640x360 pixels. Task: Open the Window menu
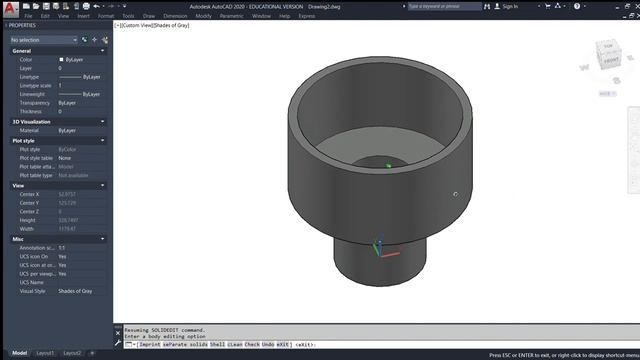click(x=261, y=16)
